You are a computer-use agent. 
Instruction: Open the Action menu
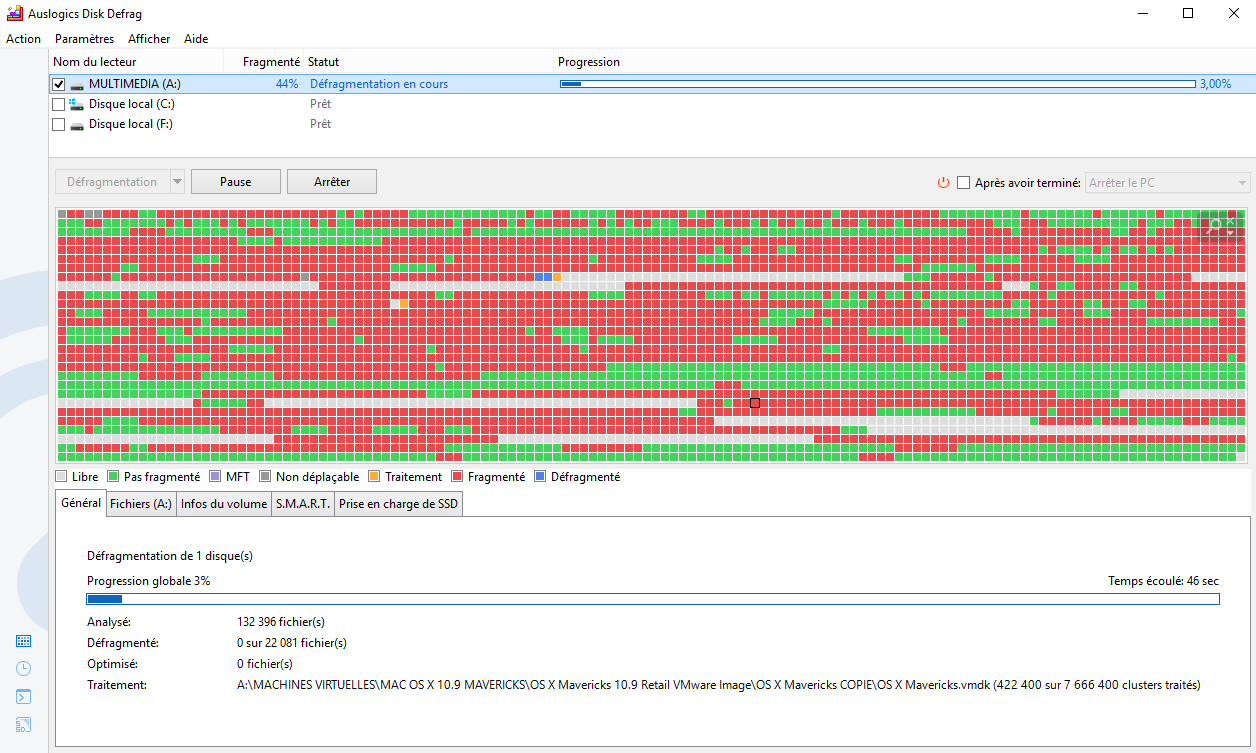point(23,39)
